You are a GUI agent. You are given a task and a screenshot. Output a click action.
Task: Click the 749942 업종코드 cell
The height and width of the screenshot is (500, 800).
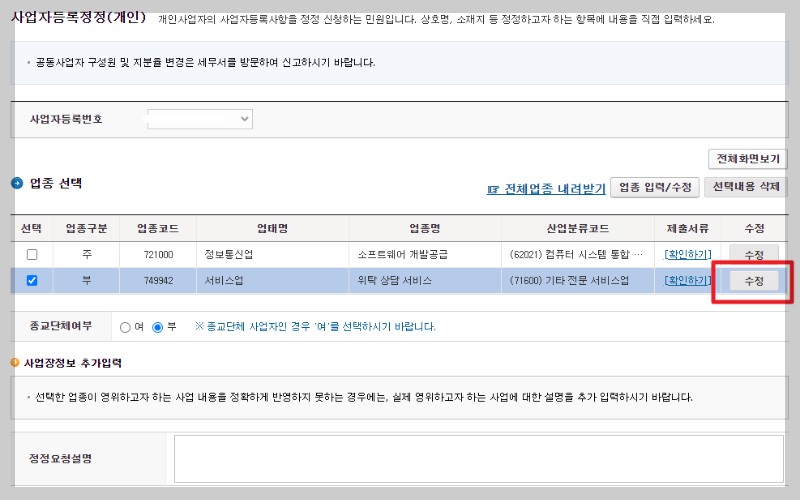pos(158,281)
